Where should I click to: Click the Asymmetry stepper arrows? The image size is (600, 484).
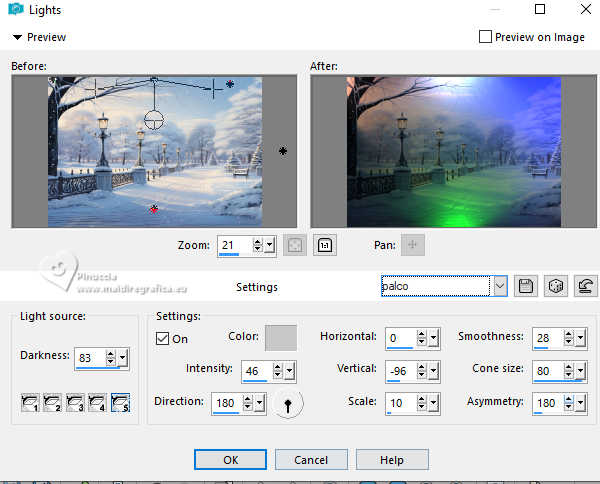click(x=569, y=403)
